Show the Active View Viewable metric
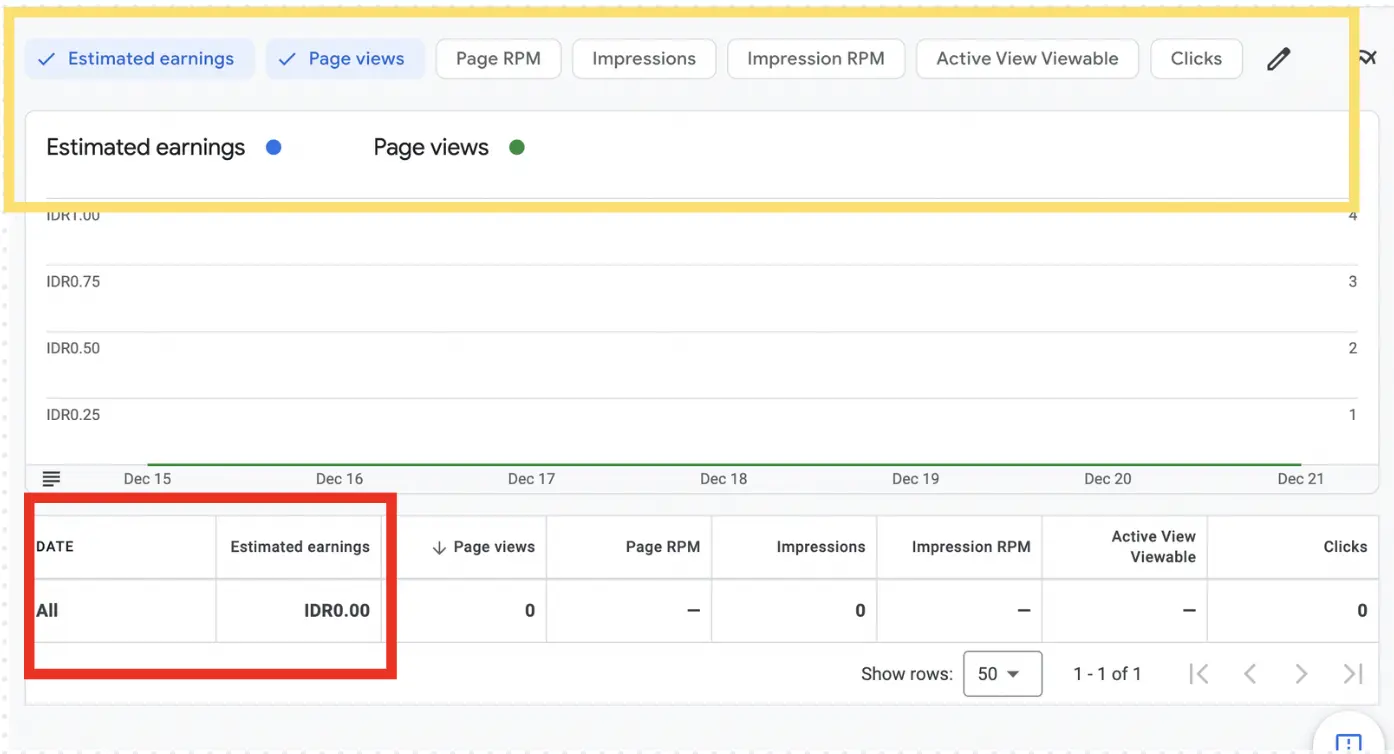 click(1027, 58)
